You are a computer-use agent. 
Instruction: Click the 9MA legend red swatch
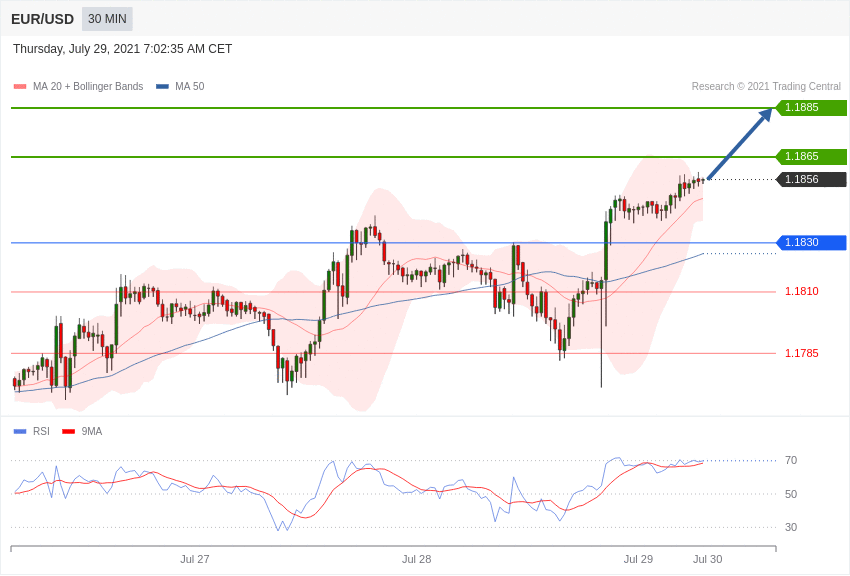[x=68, y=432]
